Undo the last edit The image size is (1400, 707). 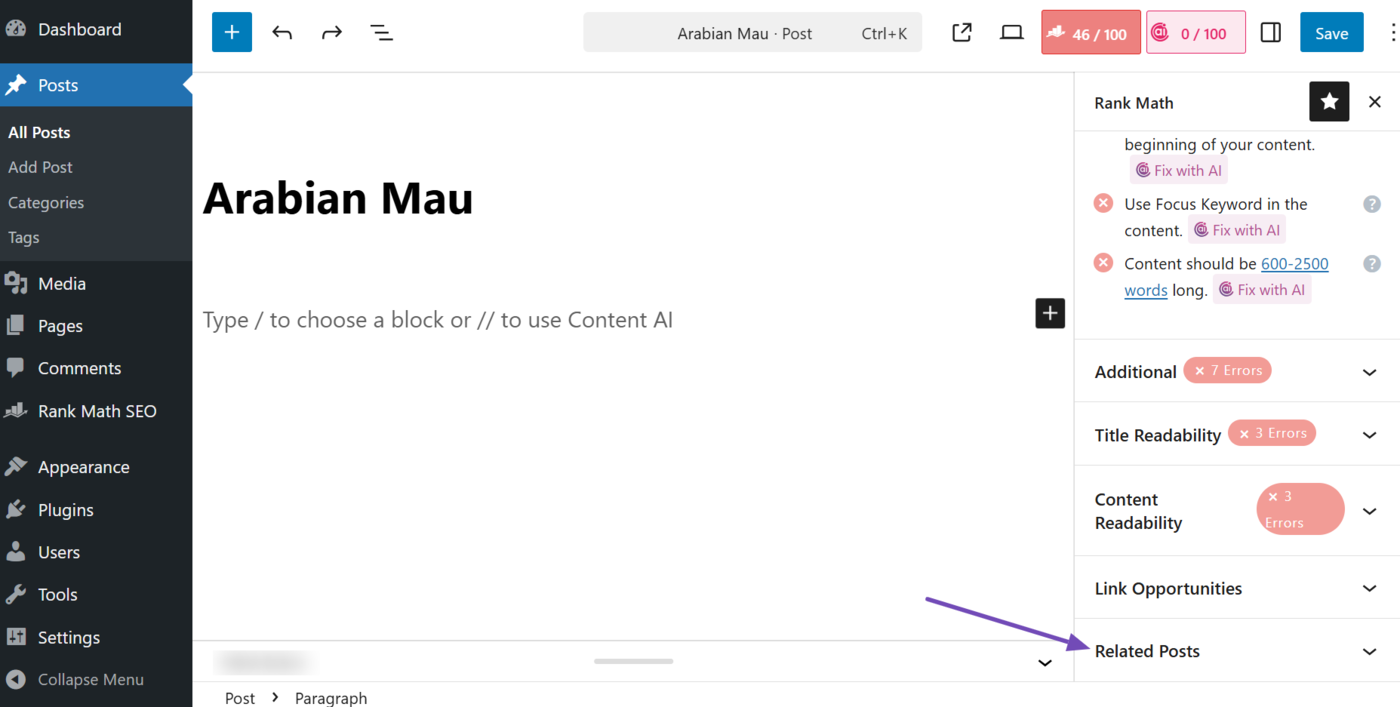[x=282, y=33]
